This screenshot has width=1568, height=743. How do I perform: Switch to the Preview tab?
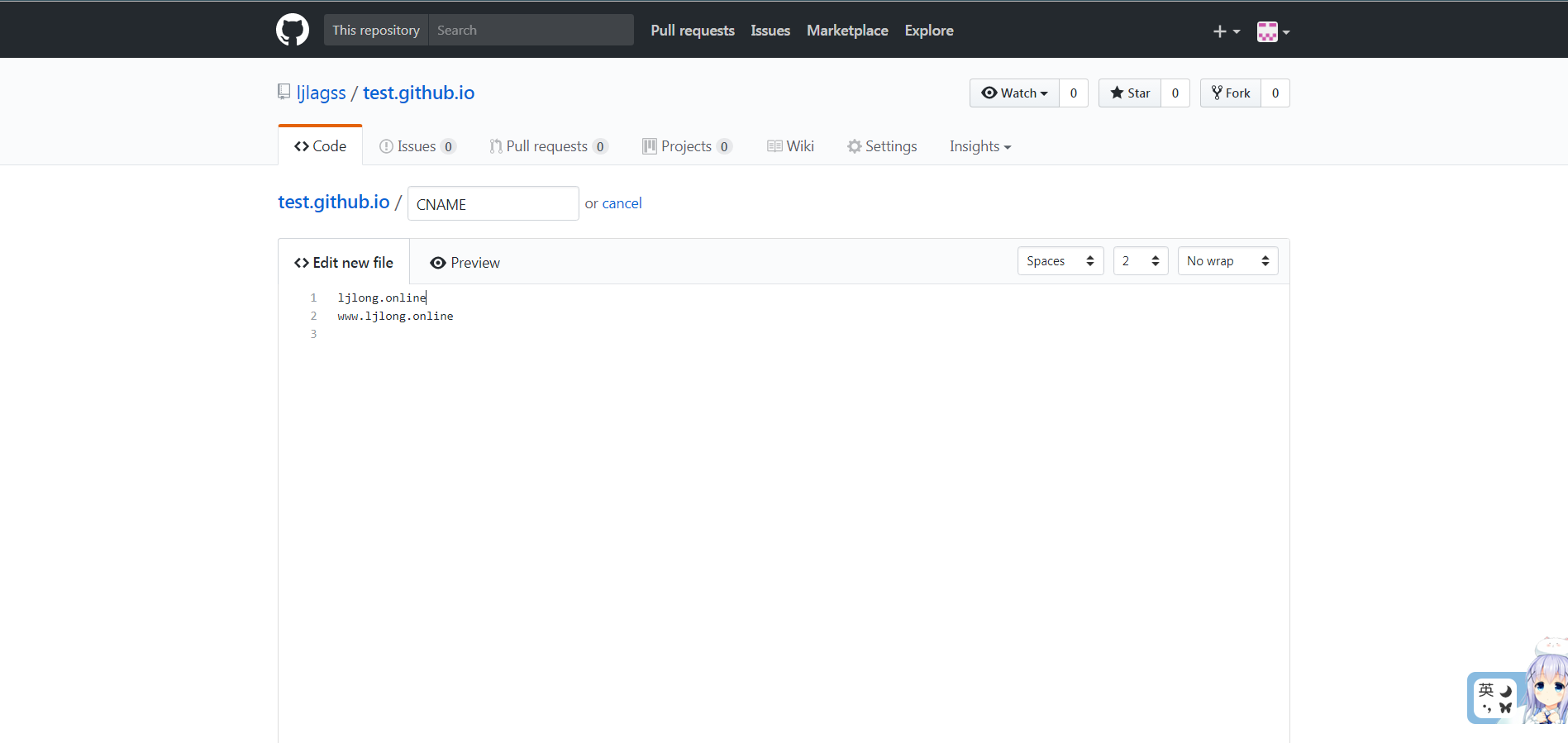point(465,262)
